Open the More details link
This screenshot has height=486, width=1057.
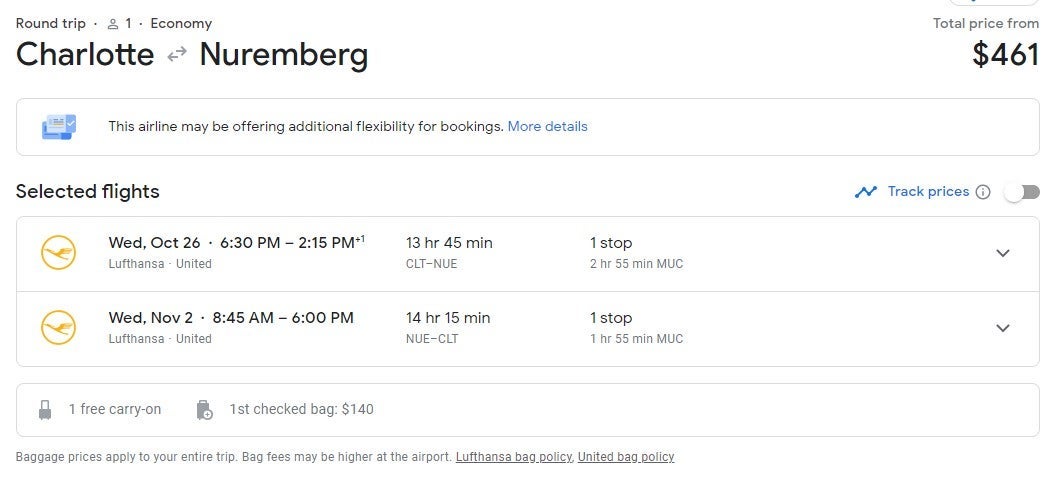coord(547,127)
